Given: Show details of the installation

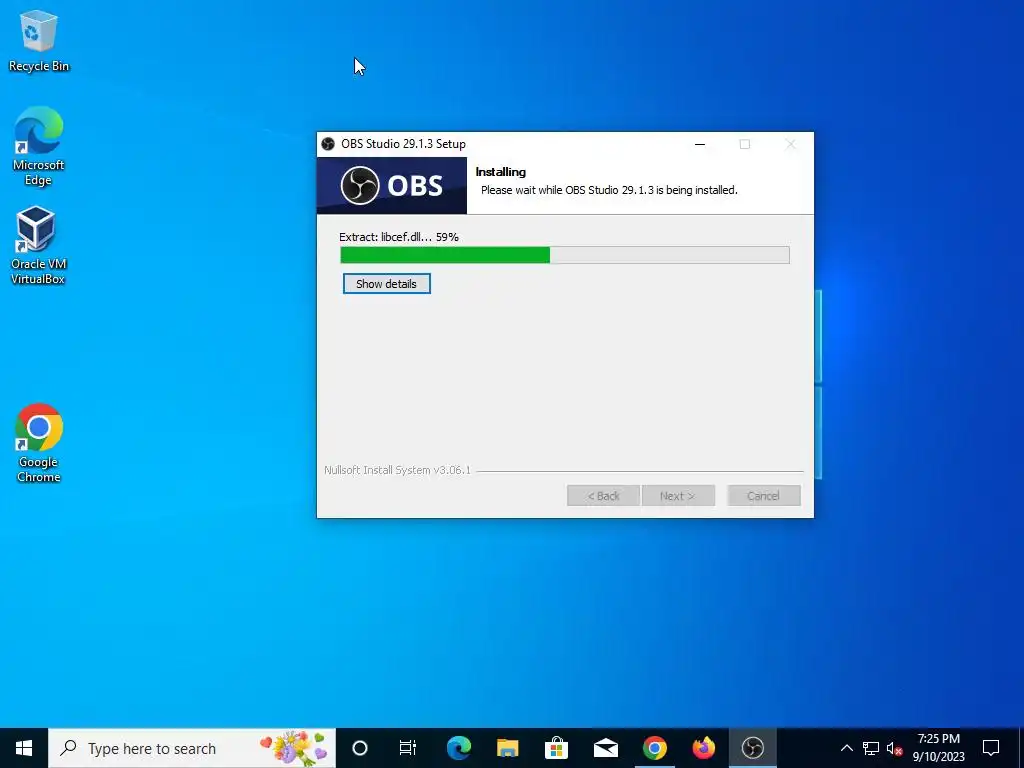Looking at the screenshot, I should (387, 283).
